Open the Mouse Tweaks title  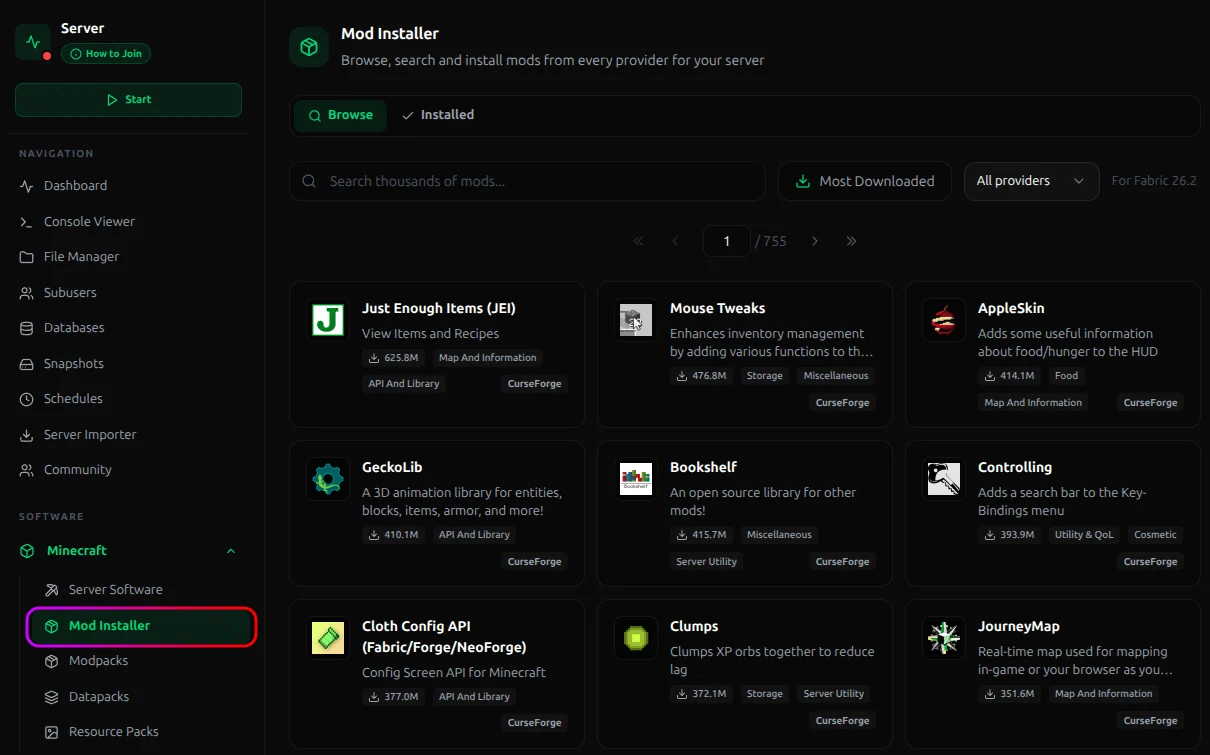(x=718, y=309)
